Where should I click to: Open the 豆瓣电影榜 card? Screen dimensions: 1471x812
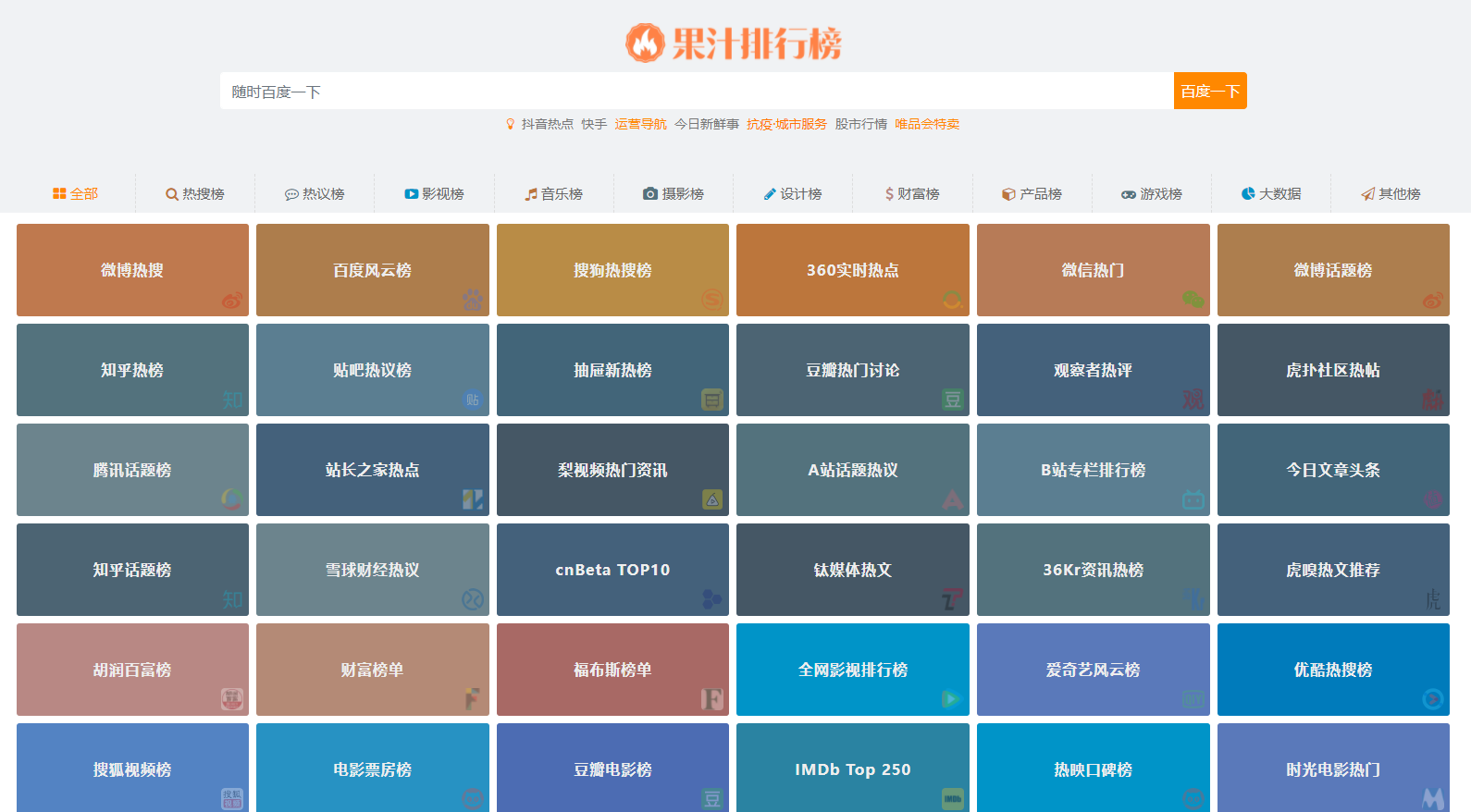point(612,768)
